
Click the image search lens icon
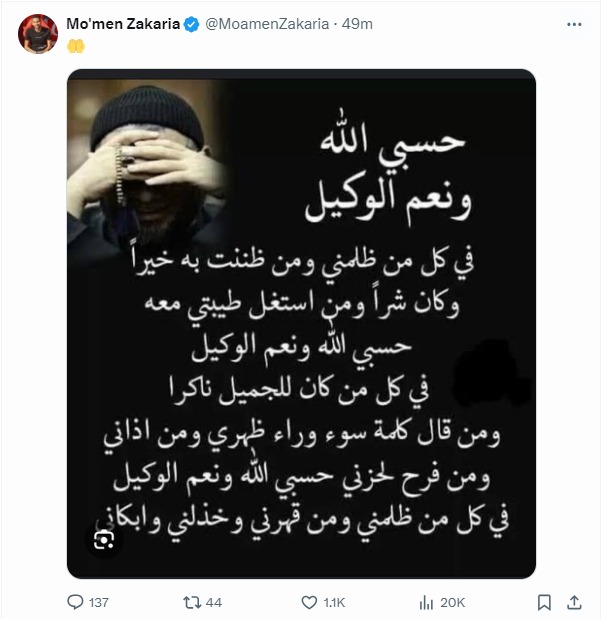(x=103, y=540)
